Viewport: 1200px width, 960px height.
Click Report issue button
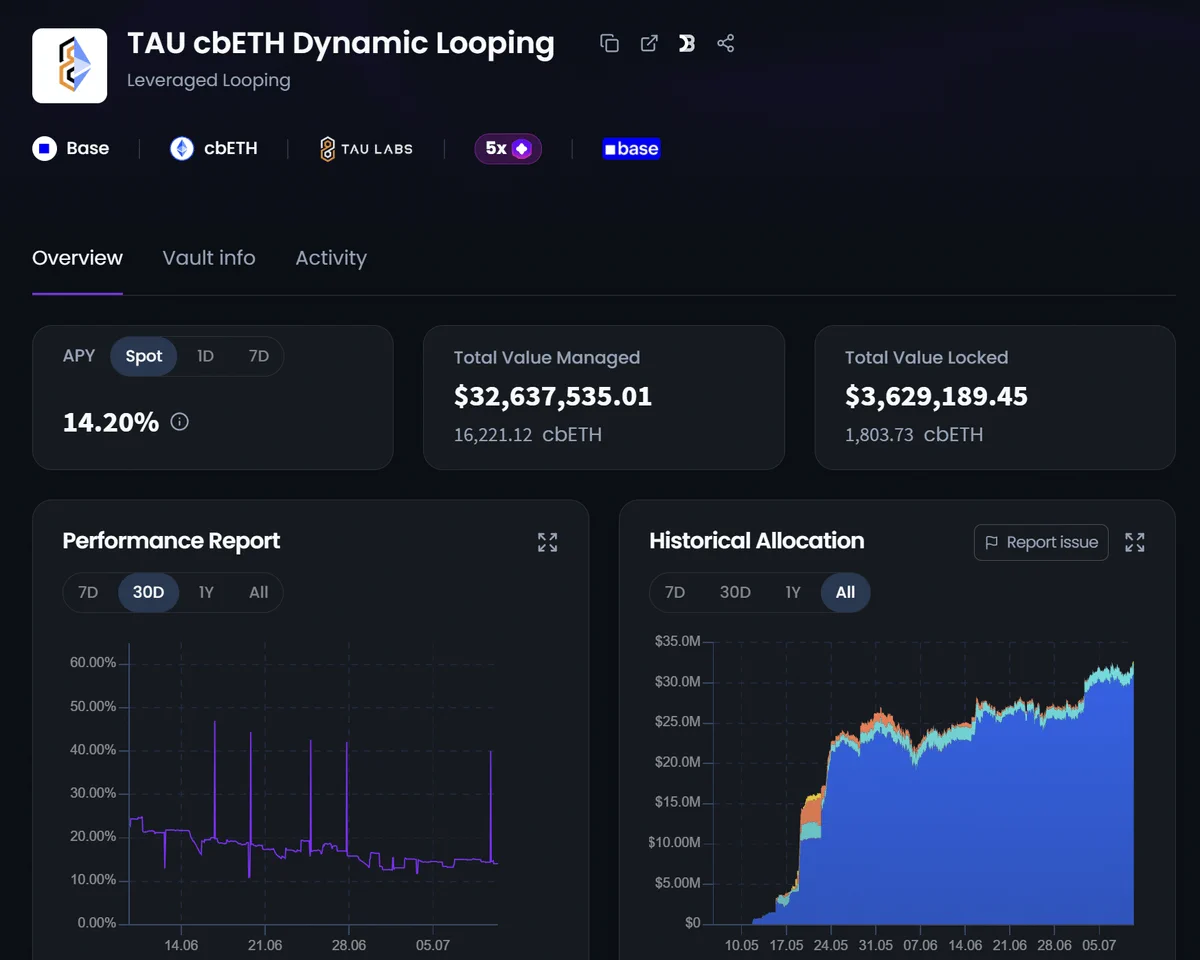(1041, 542)
